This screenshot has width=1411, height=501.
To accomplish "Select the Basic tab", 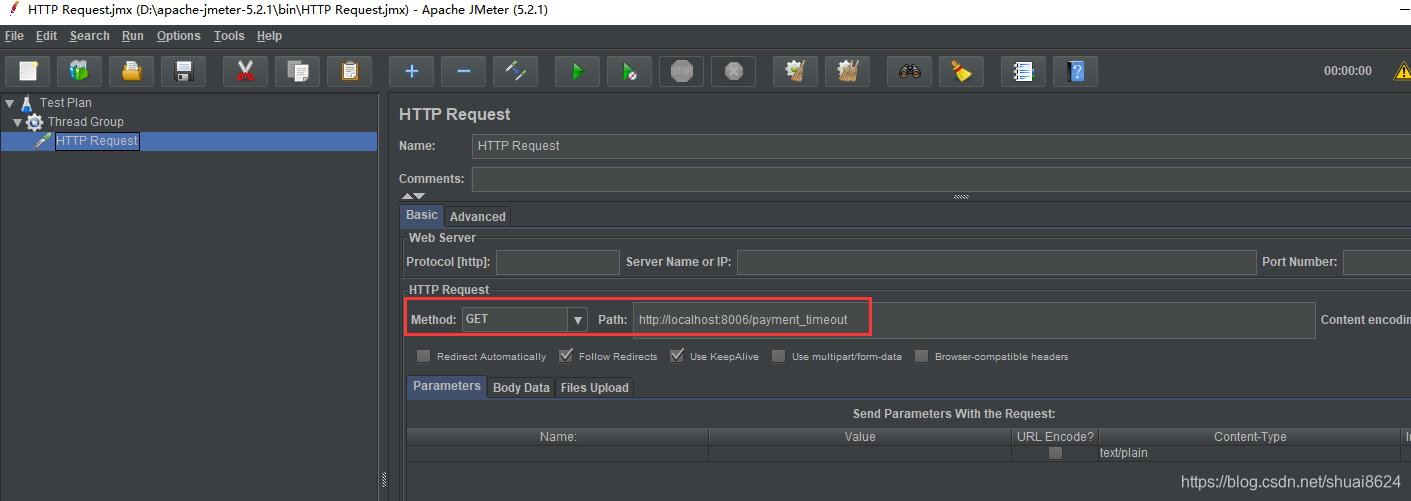I will tap(422, 215).
